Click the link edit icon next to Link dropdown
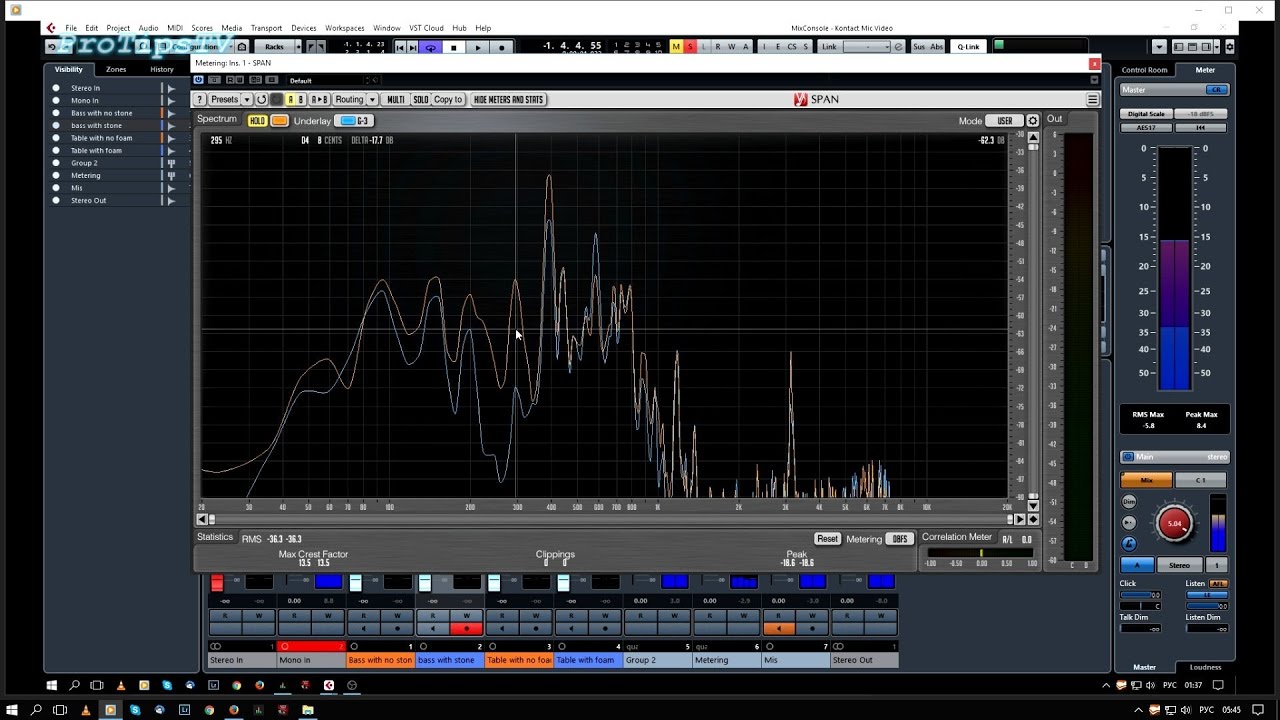Screen dimensions: 1280x720 (898, 47)
